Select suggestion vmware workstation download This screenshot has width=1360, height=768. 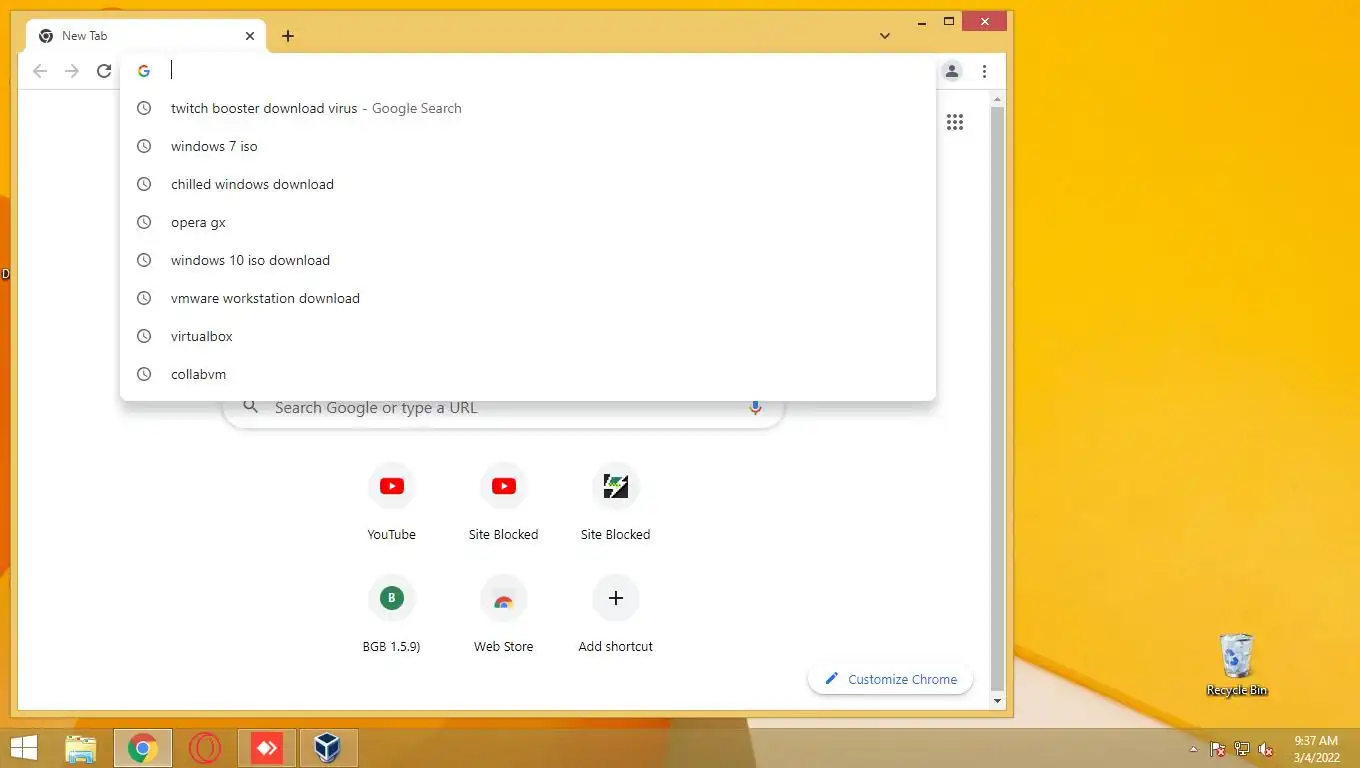pyautogui.click(x=528, y=298)
